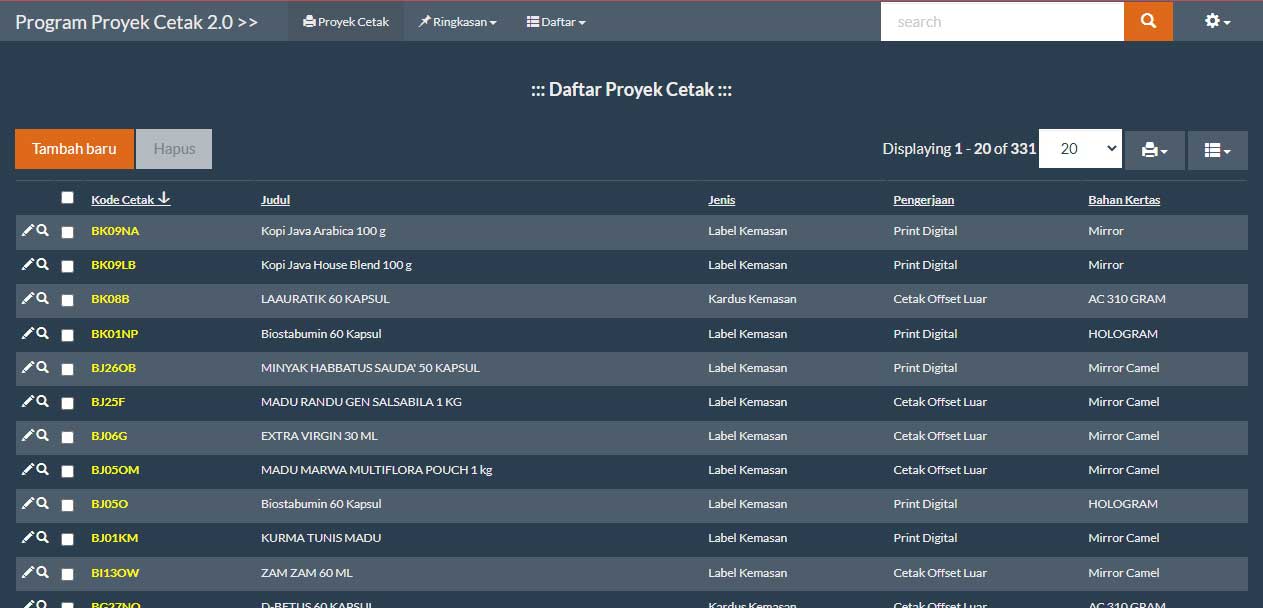1263x608 pixels.
Task: Open the settings gear menu
Action: tap(1216, 21)
